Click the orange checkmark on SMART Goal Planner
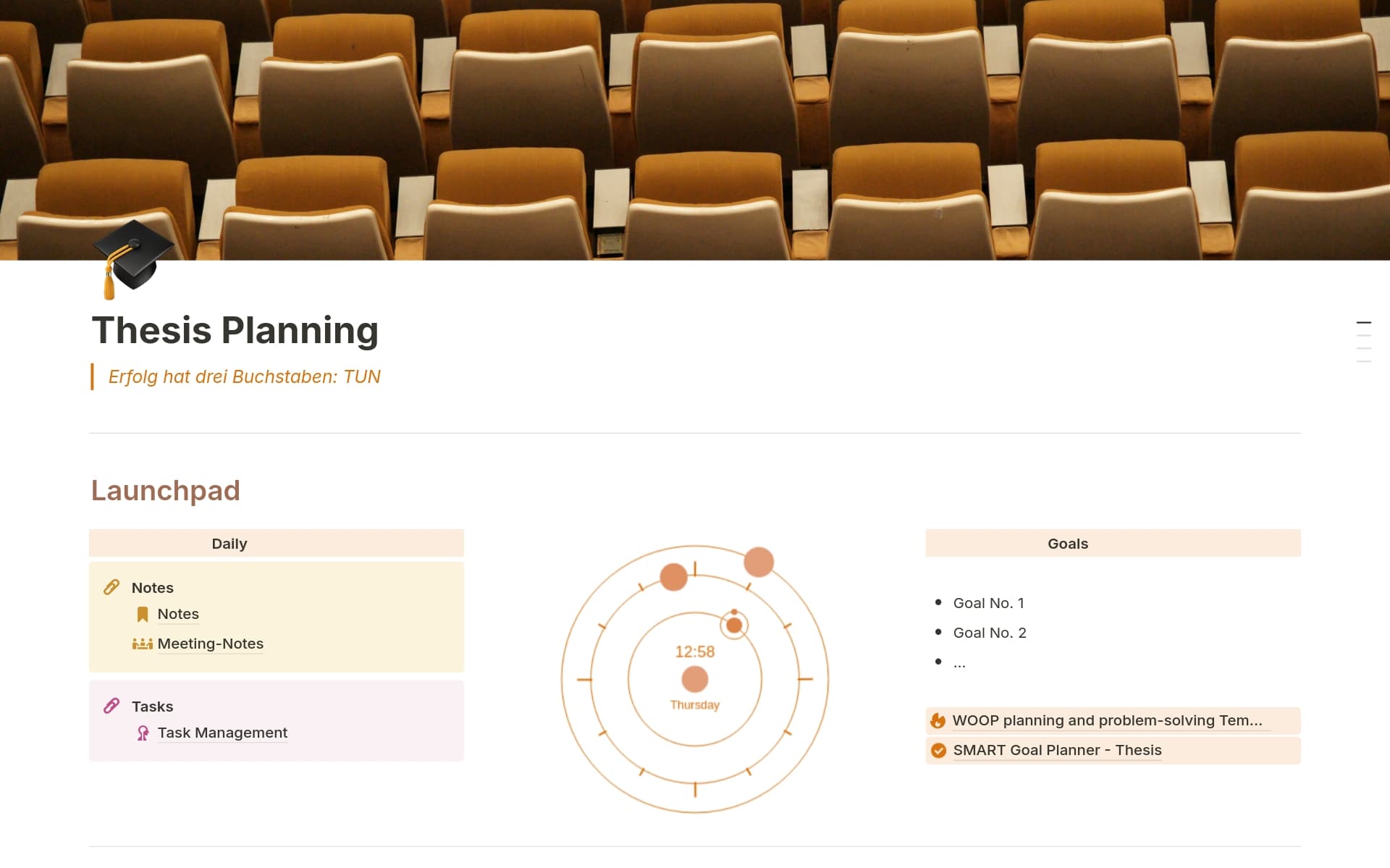Screen dimensions: 1390x868 click(938, 750)
